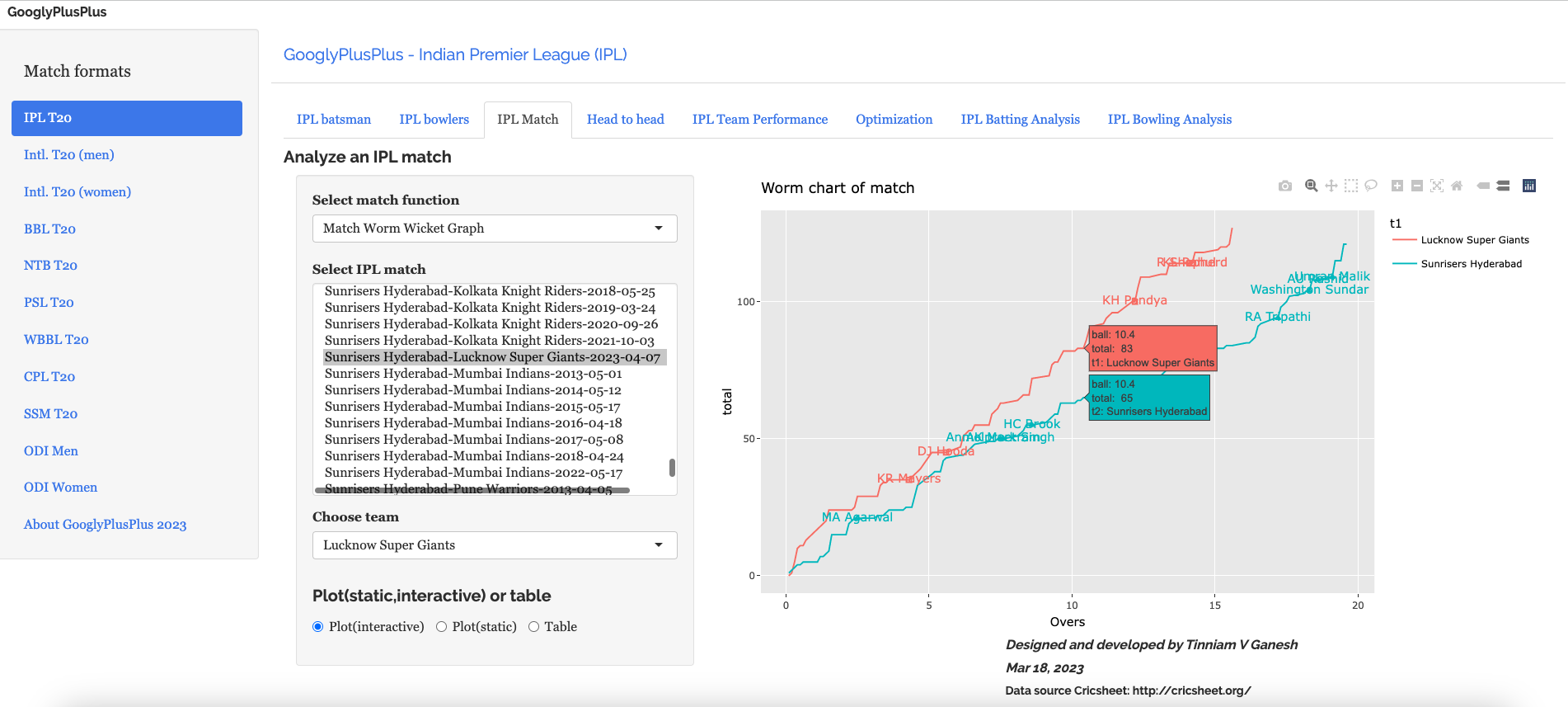
Task: Click the Zoom in plus icon
Action: pyautogui.click(x=1397, y=186)
